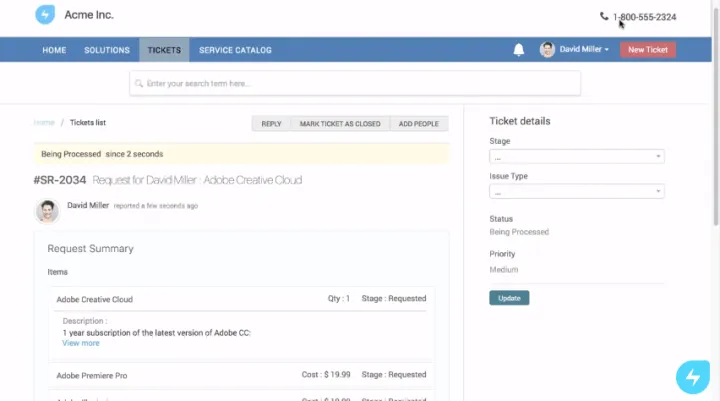Click the phone icon in header

(604, 16)
